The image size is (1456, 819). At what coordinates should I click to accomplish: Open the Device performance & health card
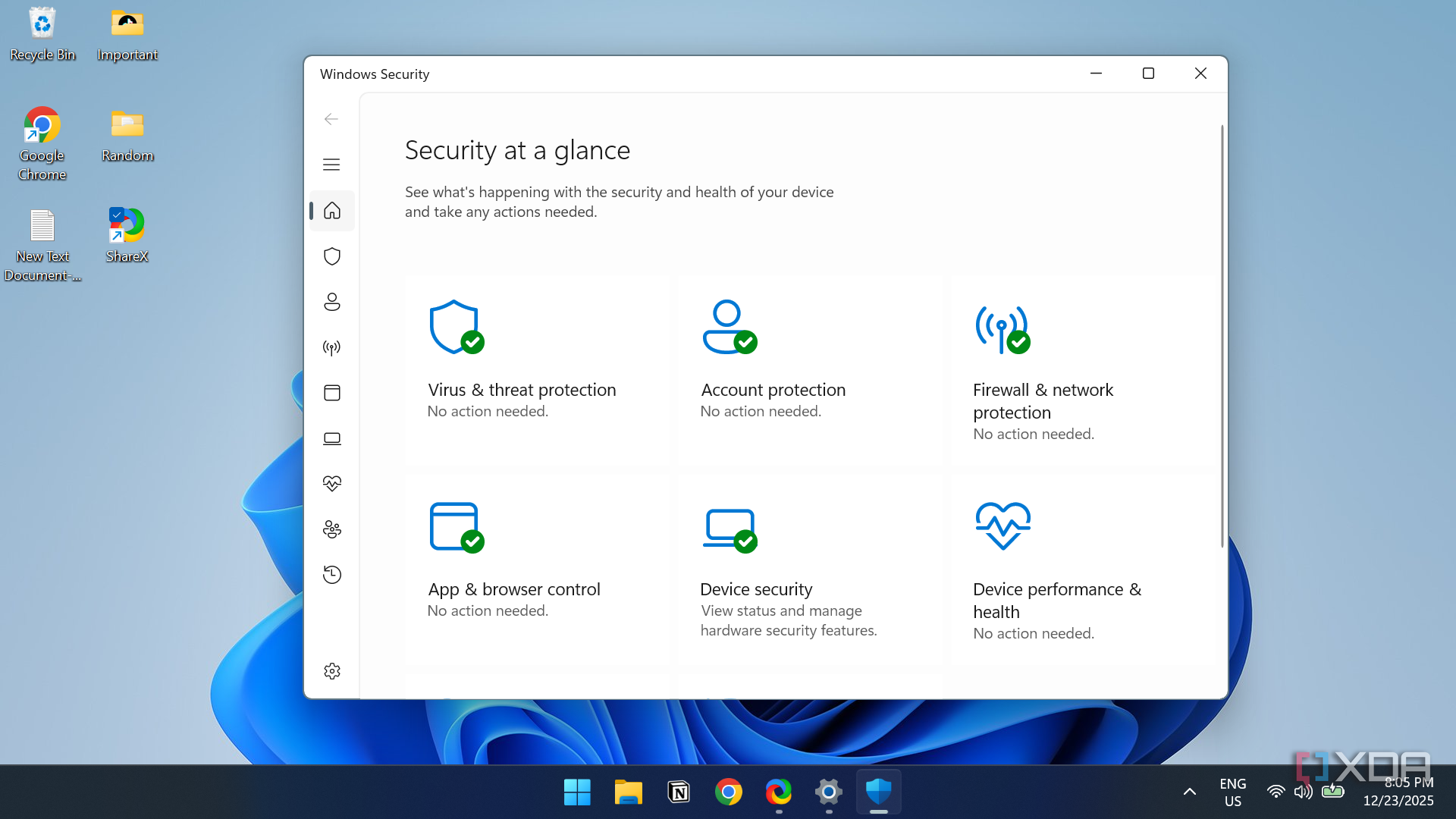(x=1084, y=570)
